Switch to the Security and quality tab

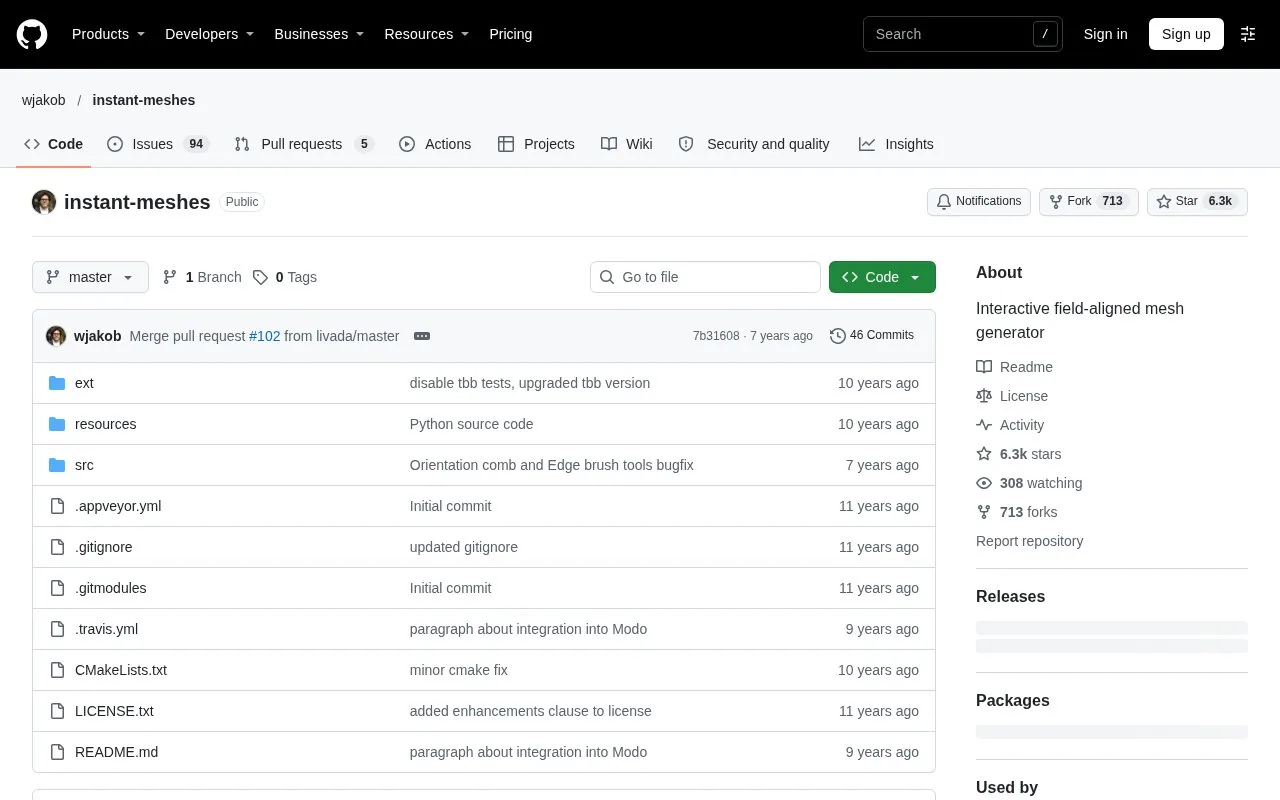754,144
